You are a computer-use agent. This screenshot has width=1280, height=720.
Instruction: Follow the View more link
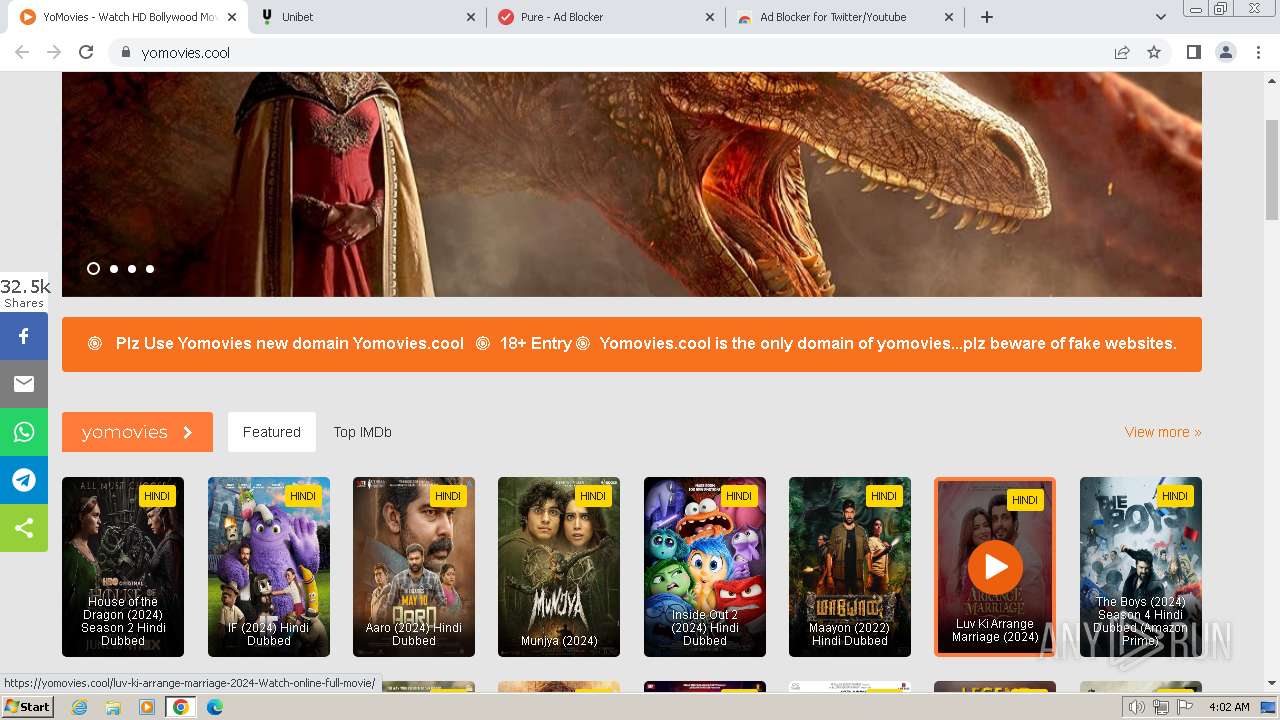pyautogui.click(x=1163, y=432)
